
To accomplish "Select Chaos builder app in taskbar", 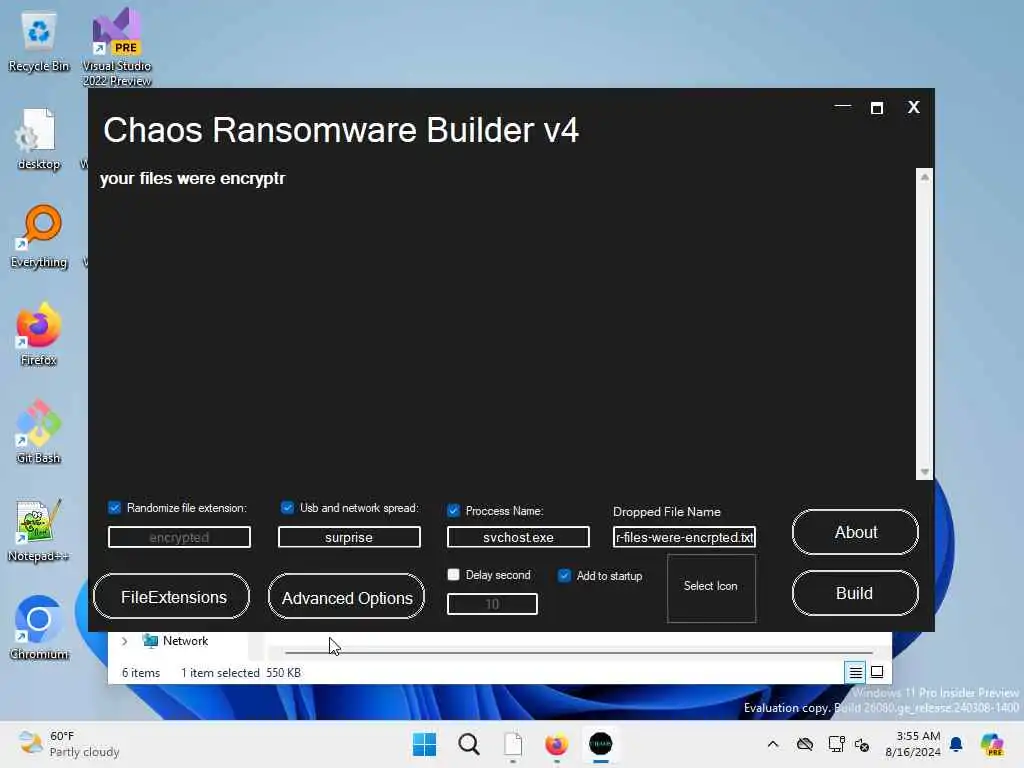I will click(x=601, y=744).
